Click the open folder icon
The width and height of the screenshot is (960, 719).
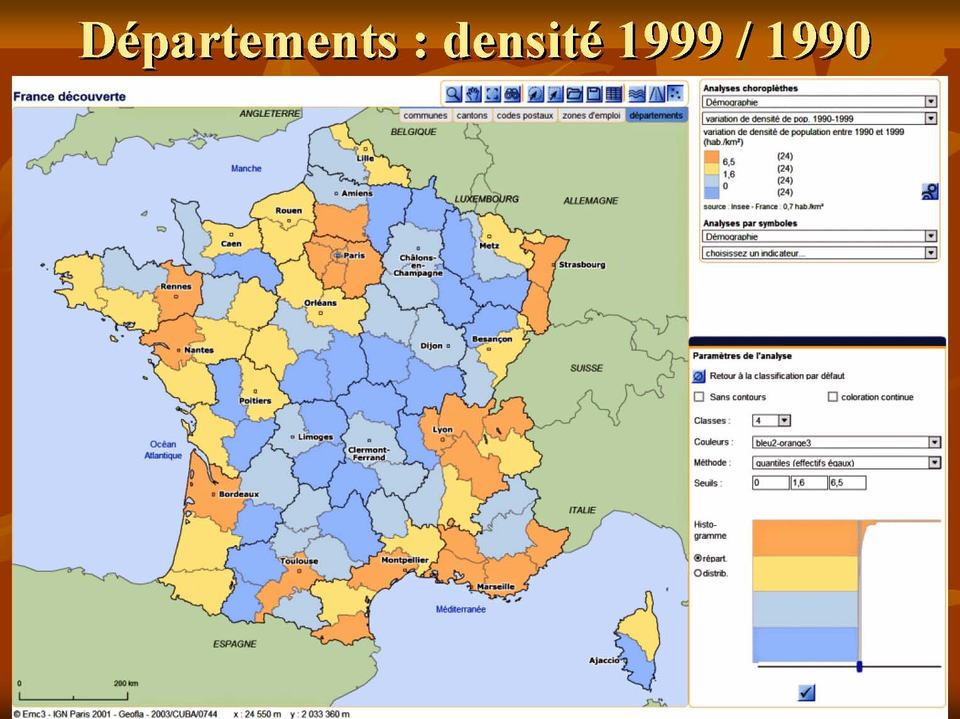574,94
